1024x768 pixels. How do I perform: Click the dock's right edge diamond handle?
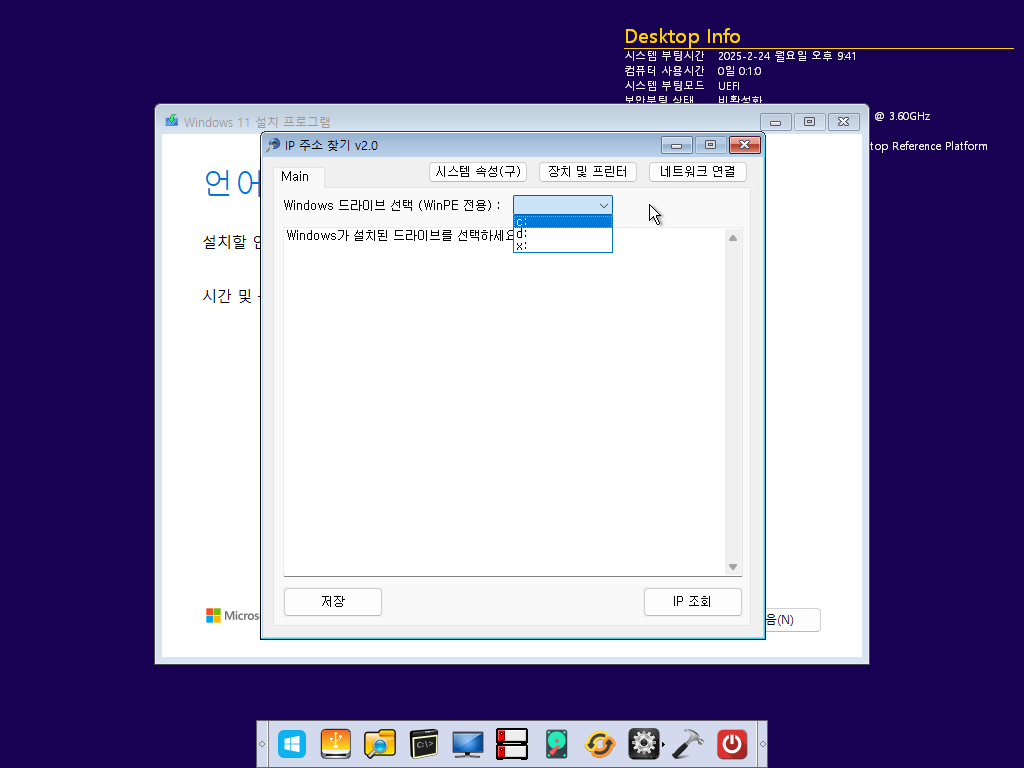(x=762, y=744)
